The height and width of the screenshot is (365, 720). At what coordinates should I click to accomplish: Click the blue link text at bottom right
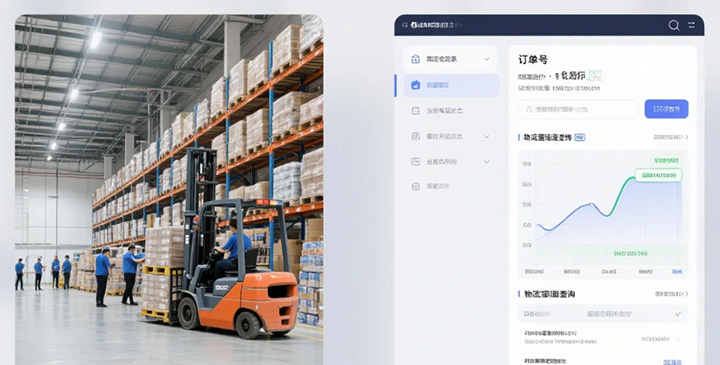[673, 362]
